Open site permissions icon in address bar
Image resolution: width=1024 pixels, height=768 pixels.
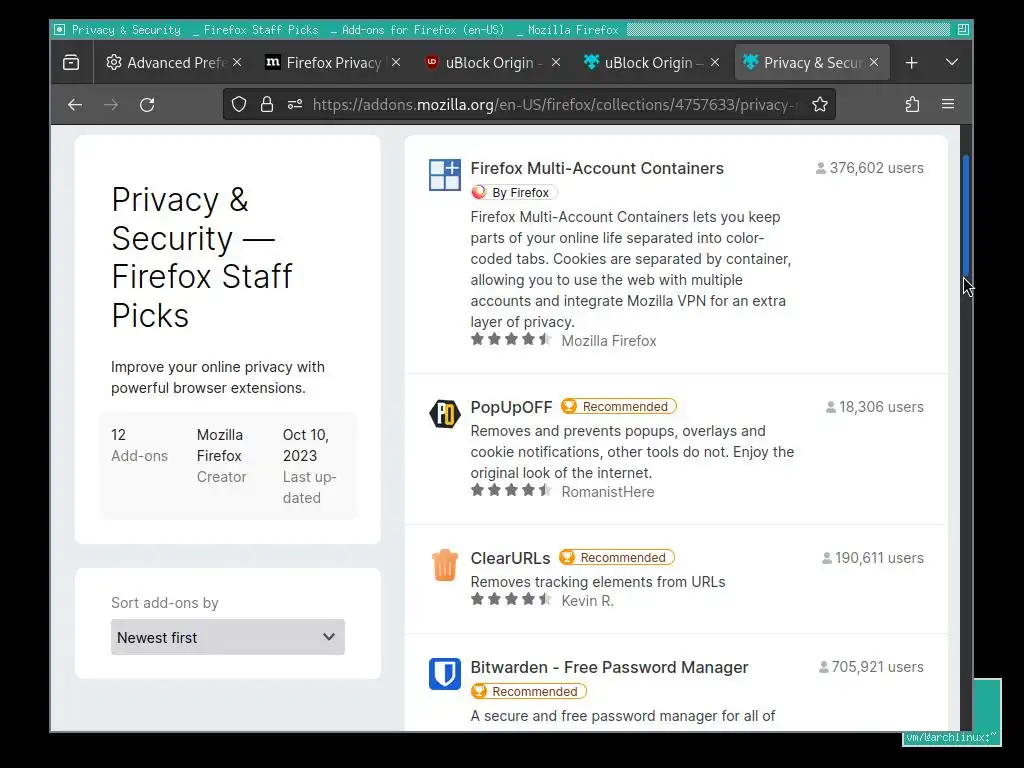[295, 104]
